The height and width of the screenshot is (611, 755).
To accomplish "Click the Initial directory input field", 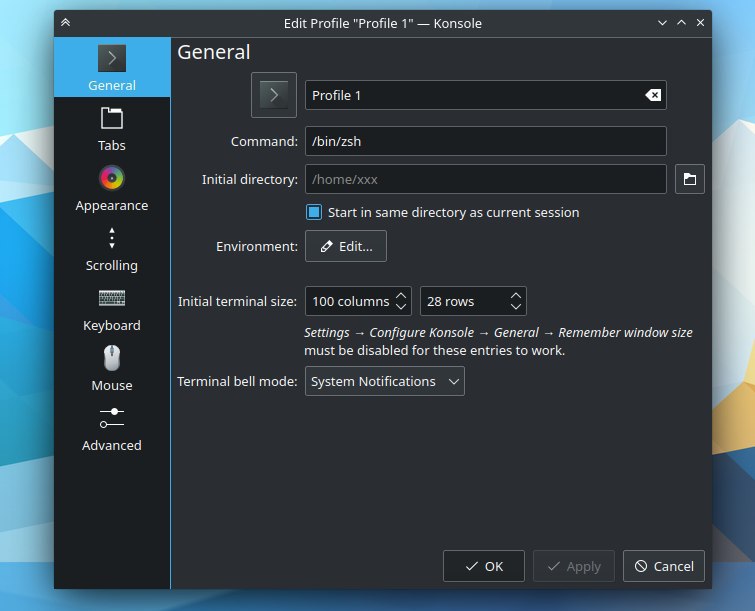I will point(486,179).
